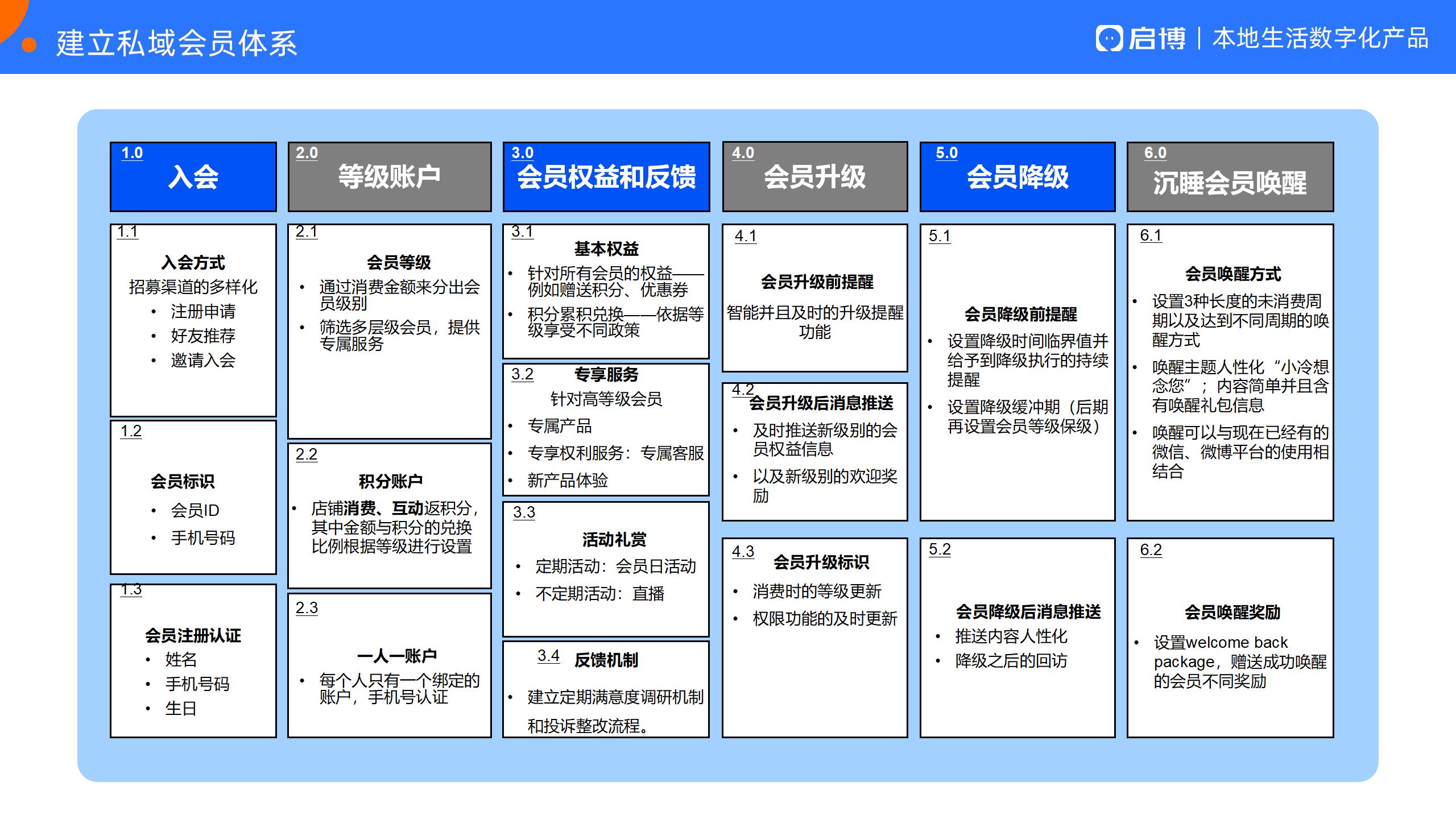Click the 6.2 会员唤醒奖励 card

[x=1230, y=637]
